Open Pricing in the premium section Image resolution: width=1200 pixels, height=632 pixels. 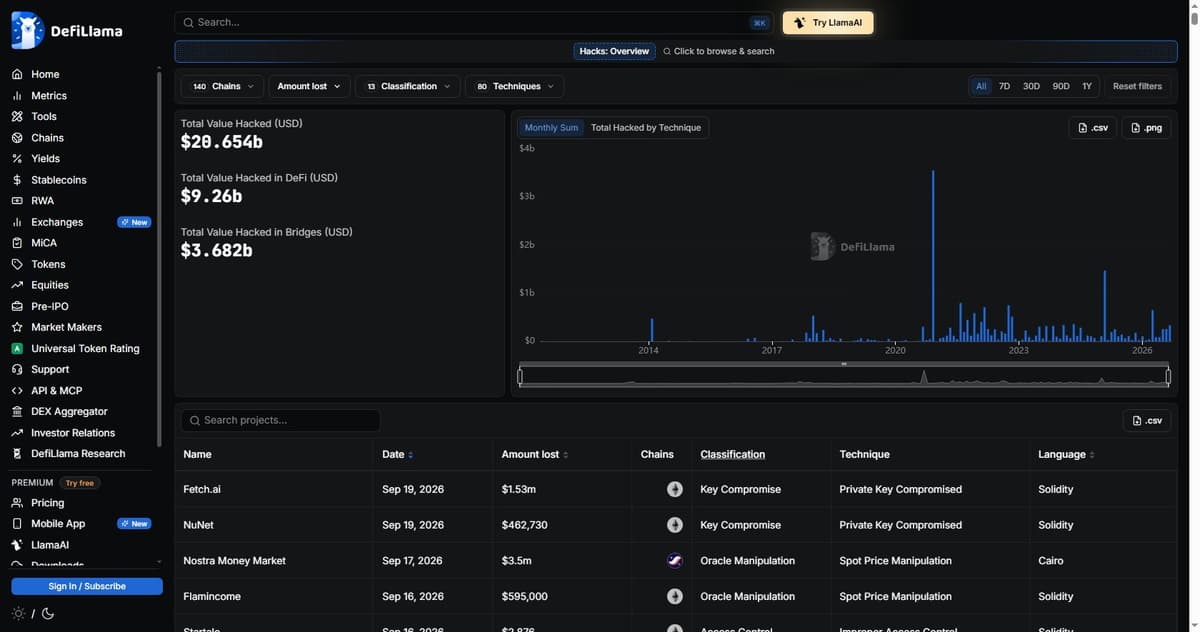[x=47, y=503]
